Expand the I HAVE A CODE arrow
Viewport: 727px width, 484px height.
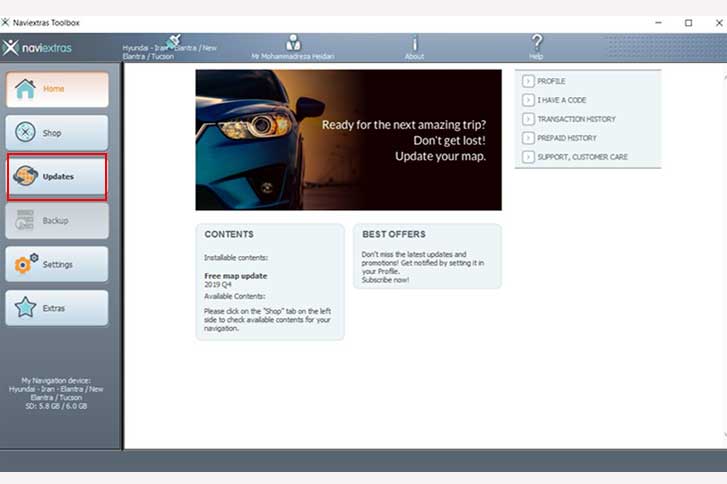click(528, 100)
